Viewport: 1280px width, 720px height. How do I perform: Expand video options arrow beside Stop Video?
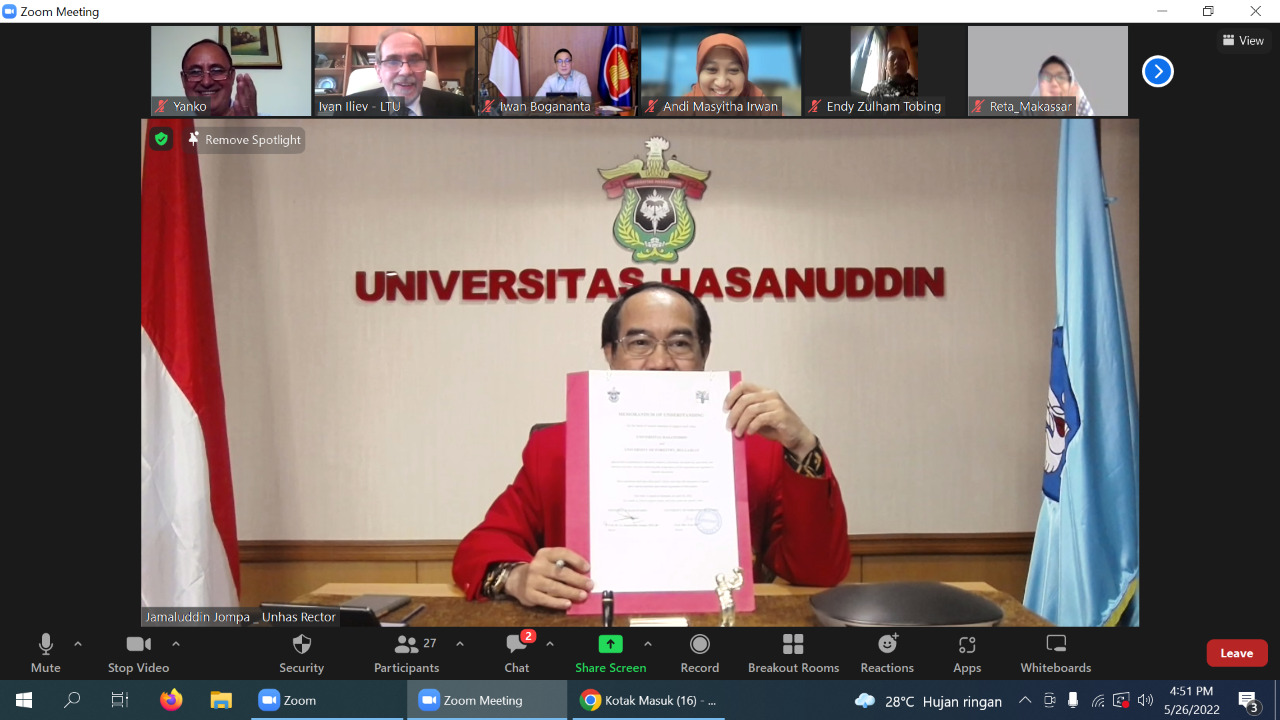tap(176, 644)
